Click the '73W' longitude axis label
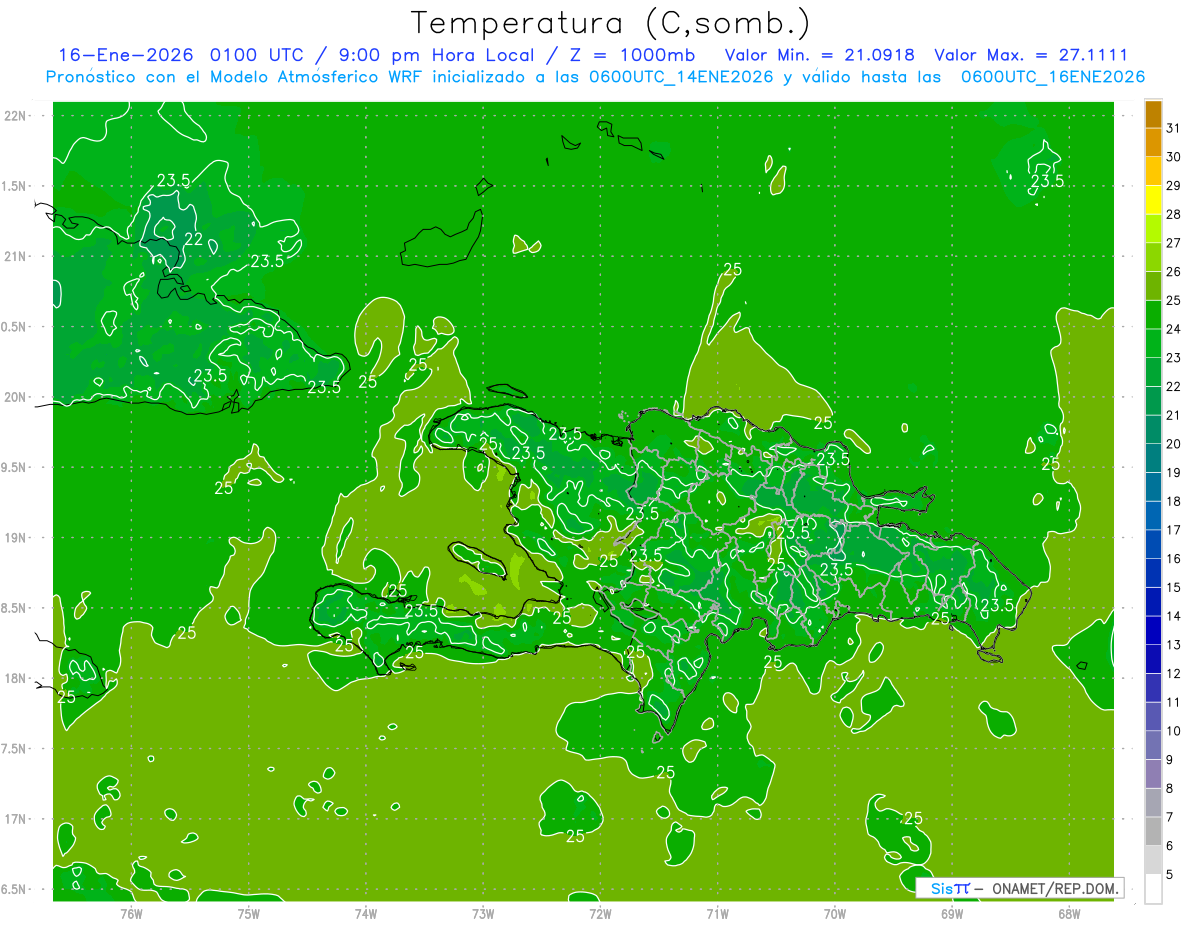Viewport: 1200px width, 927px height. coord(483,914)
